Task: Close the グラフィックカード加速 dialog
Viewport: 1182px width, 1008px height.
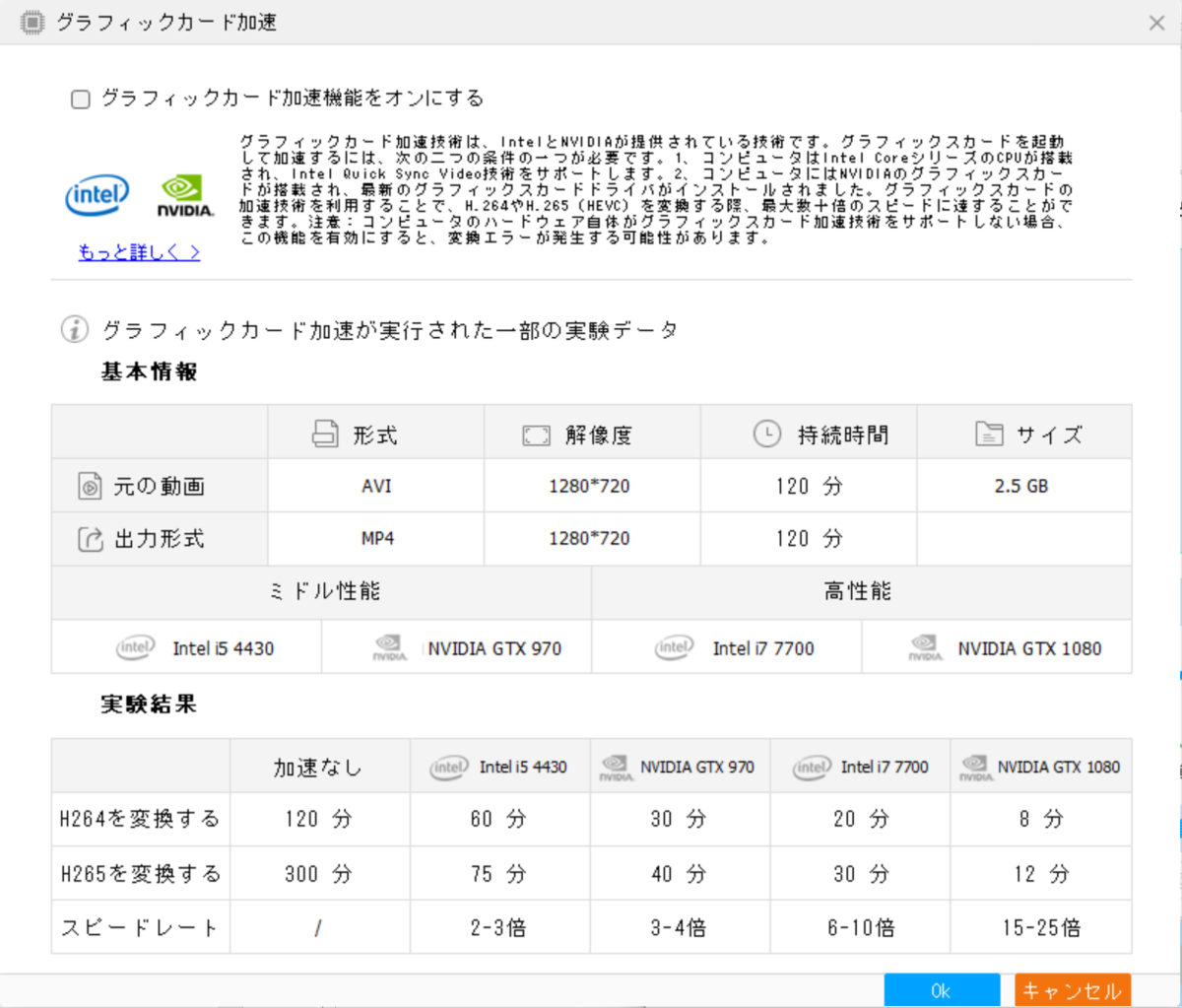Action: coord(1157,23)
